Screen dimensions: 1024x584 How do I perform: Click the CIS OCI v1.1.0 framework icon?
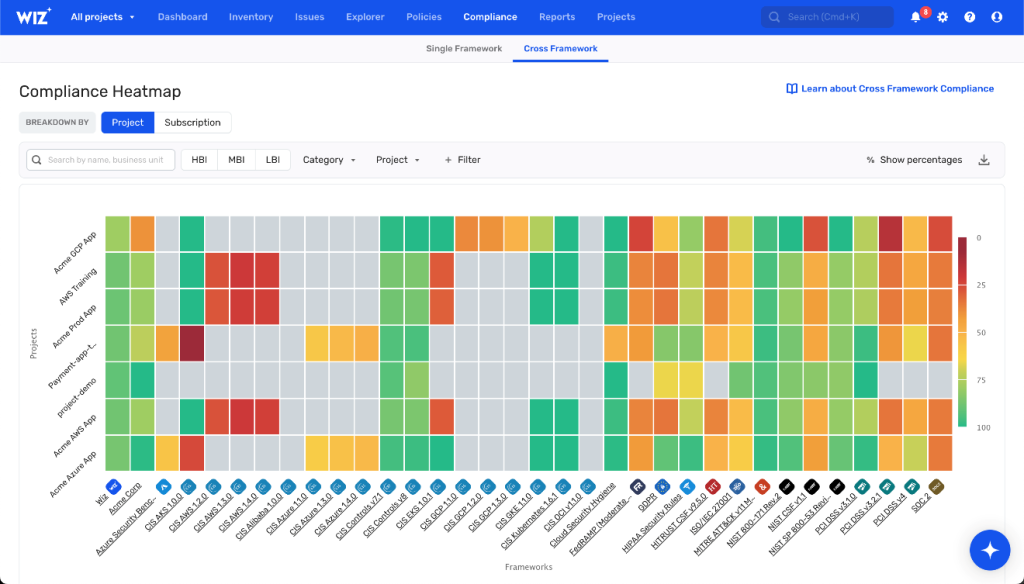[587, 487]
